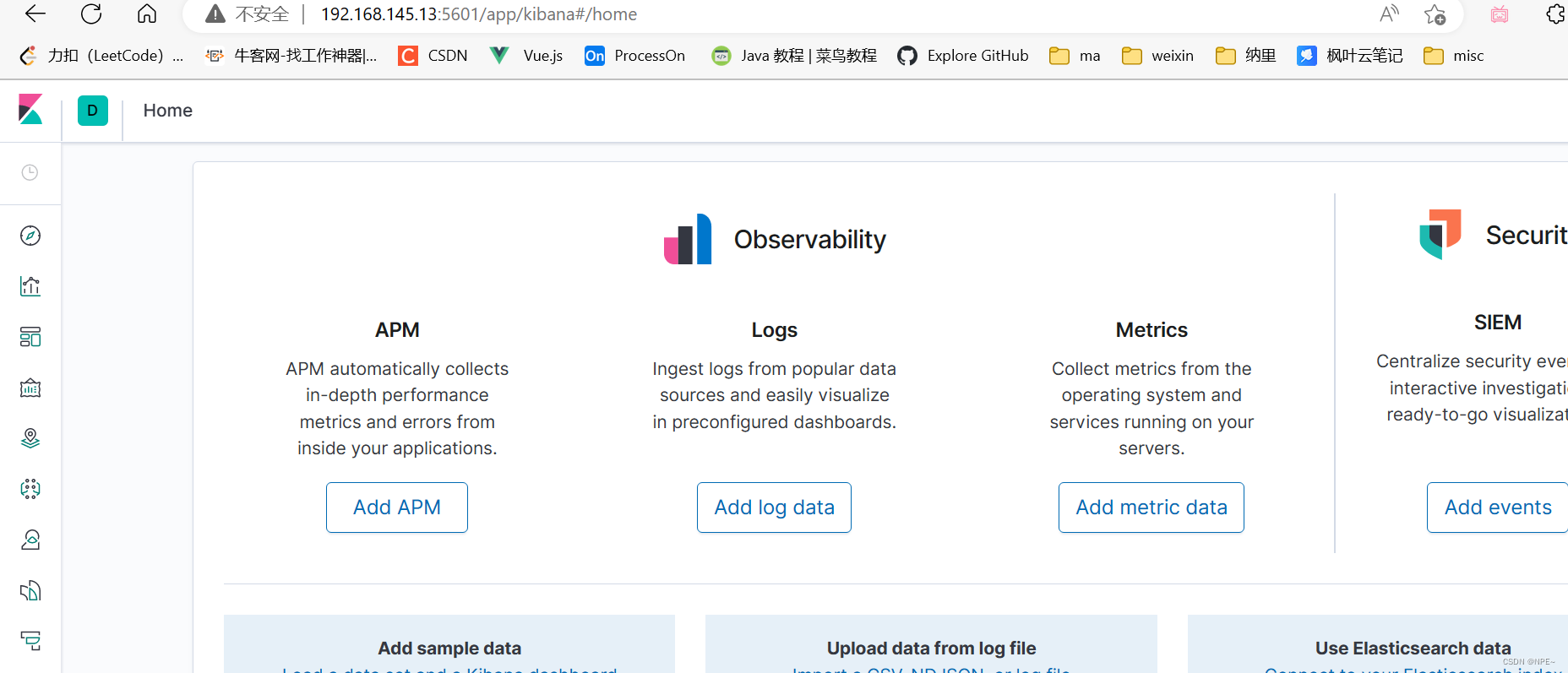Expand the ma bookmarks folder

click(1075, 56)
